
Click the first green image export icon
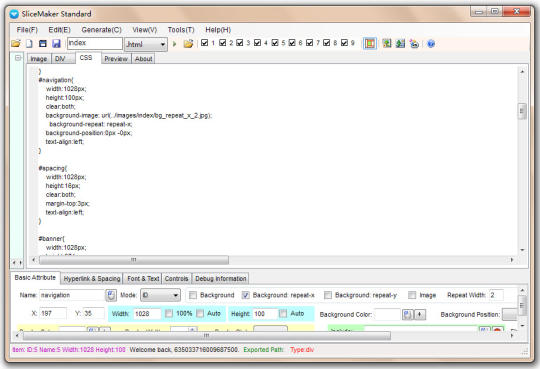click(387, 44)
